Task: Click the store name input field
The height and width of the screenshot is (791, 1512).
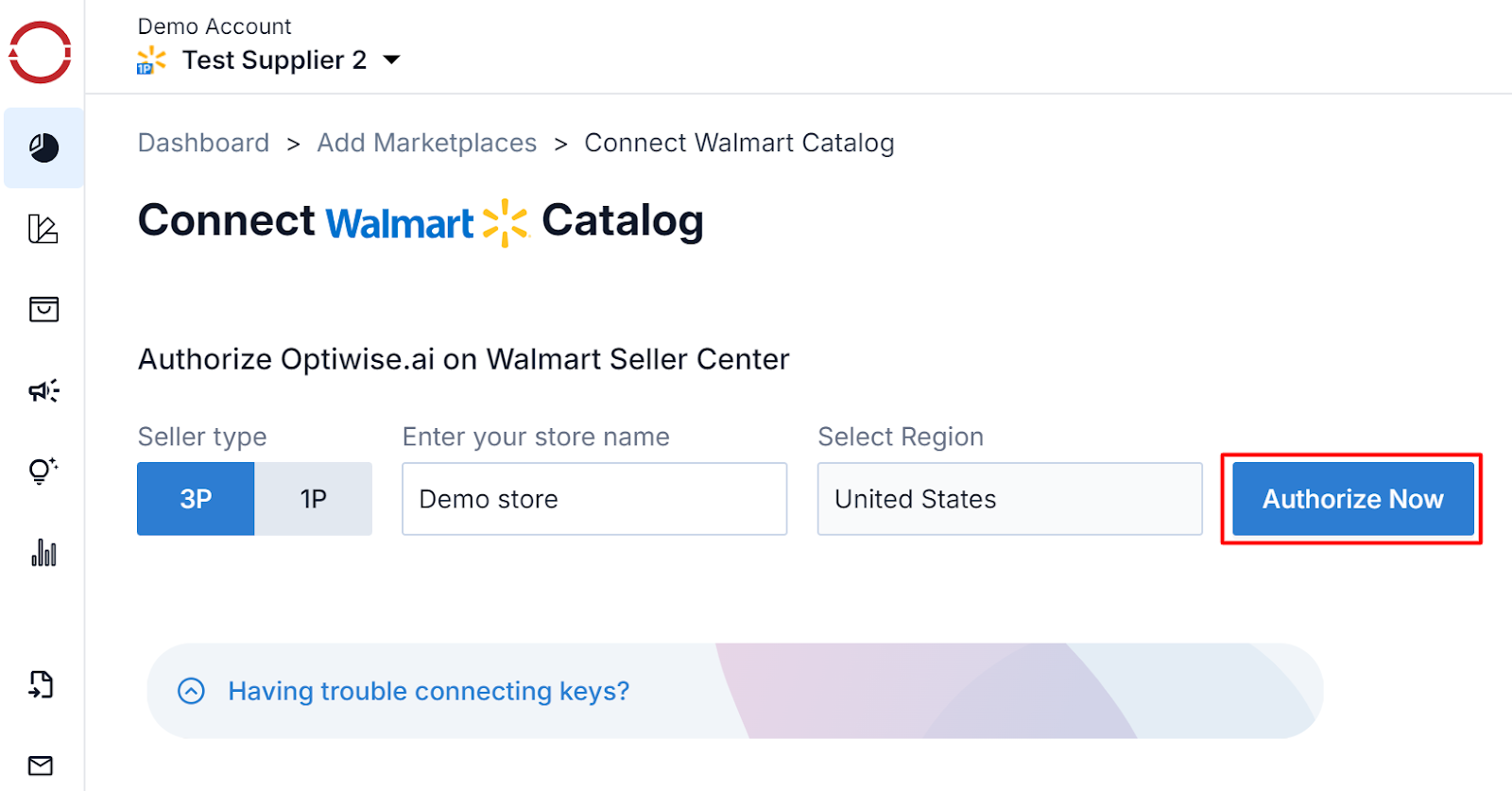Action: pos(594,499)
